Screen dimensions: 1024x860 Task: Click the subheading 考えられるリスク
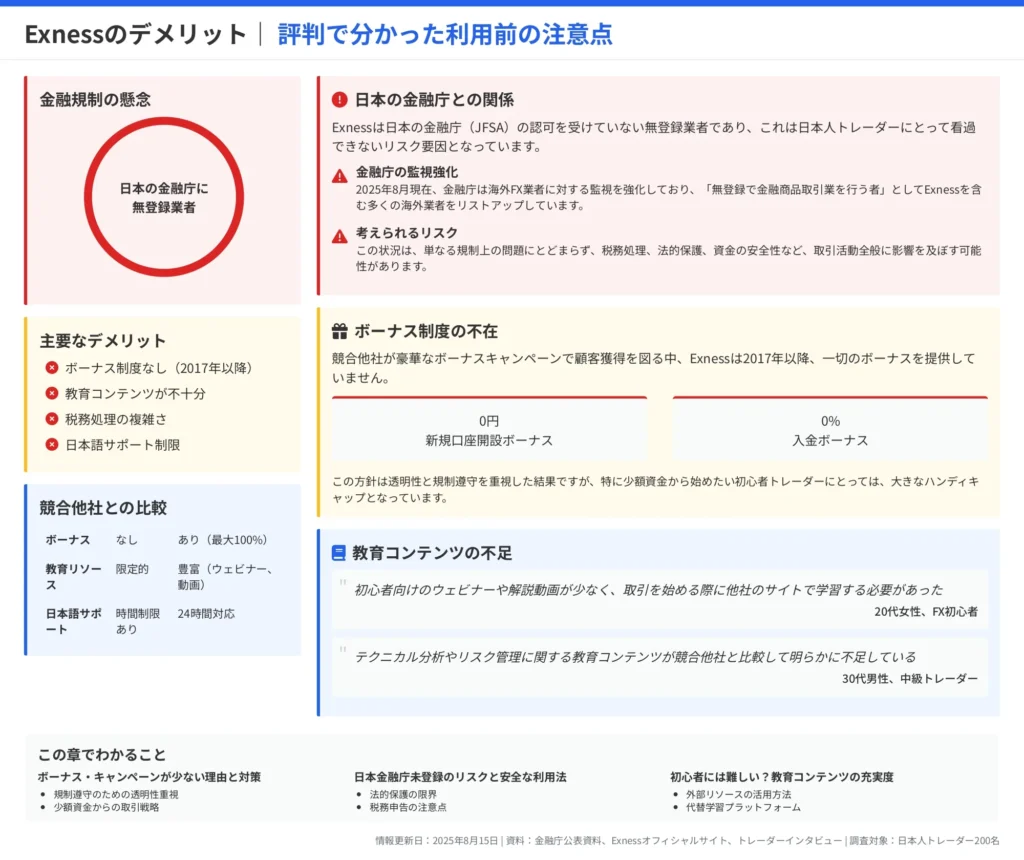pos(407,232)
